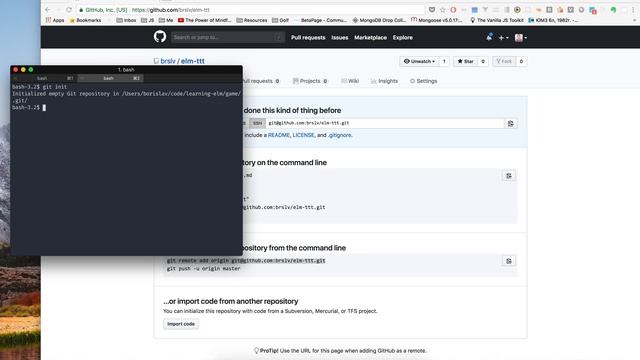Click 'git push -u origin master' text
This screenshot has width=640, height=360.
tap(204, 269)
